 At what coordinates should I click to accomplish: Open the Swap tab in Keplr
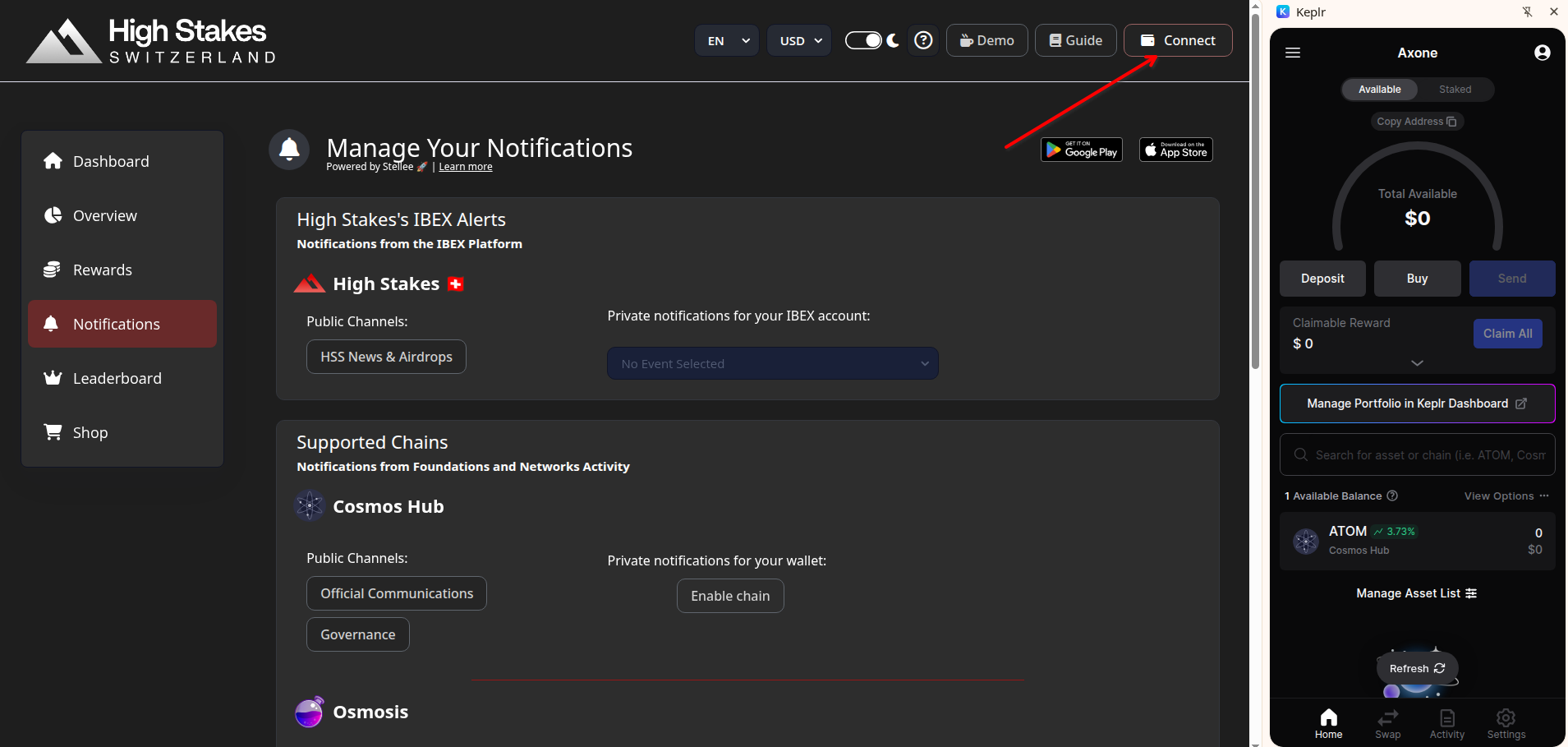(1387, 723)
